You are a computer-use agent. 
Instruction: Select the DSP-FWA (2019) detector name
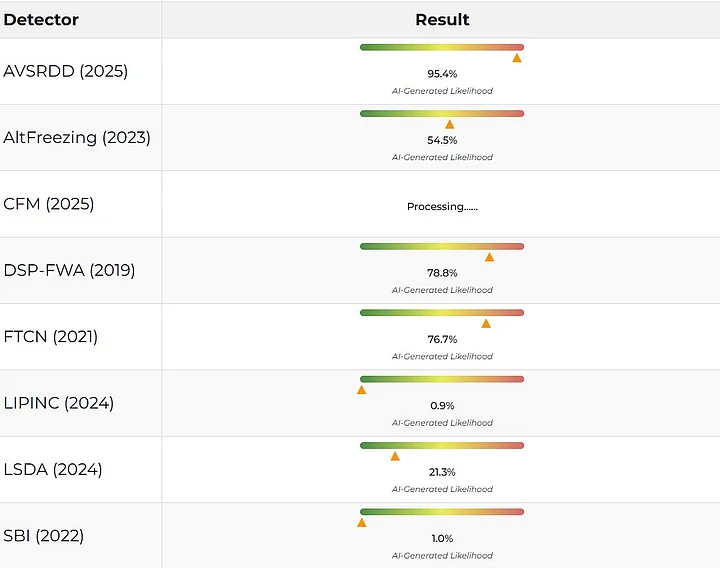click(69, 270)
